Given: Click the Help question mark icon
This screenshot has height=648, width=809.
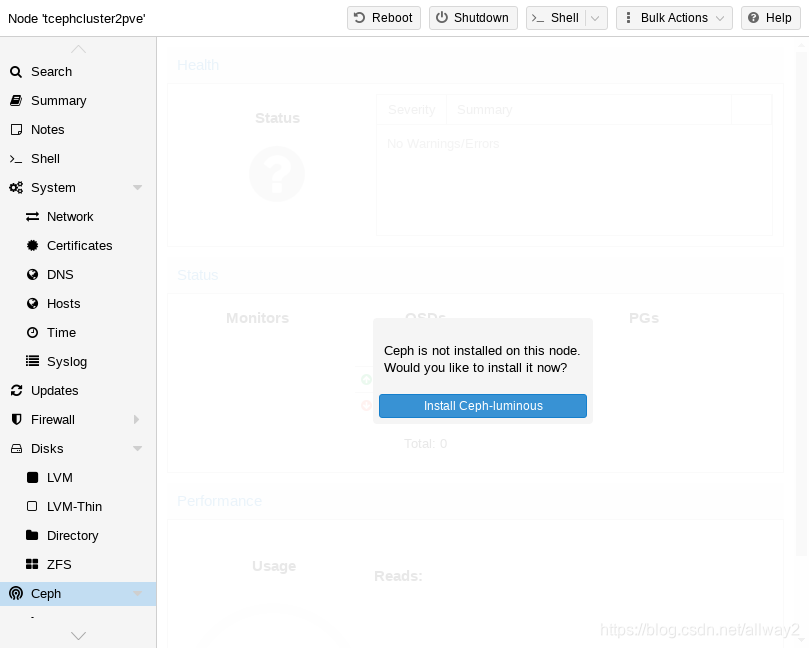Looking at the screenshot, I should [x=753, y=18].
